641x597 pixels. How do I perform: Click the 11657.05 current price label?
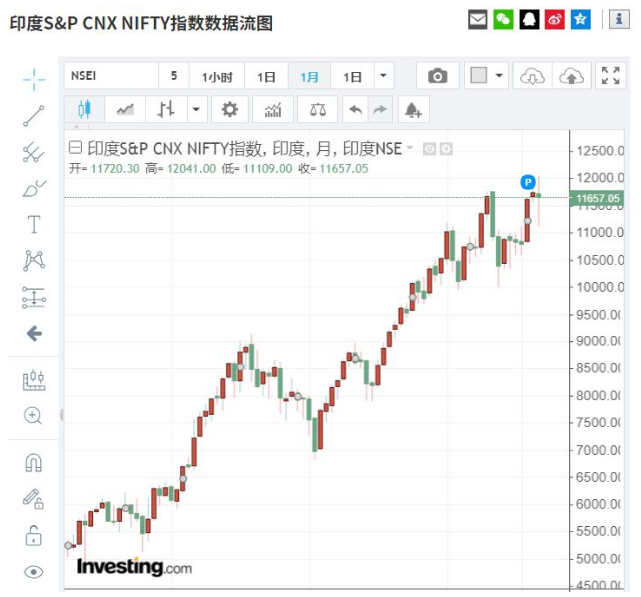click(597, 198)
